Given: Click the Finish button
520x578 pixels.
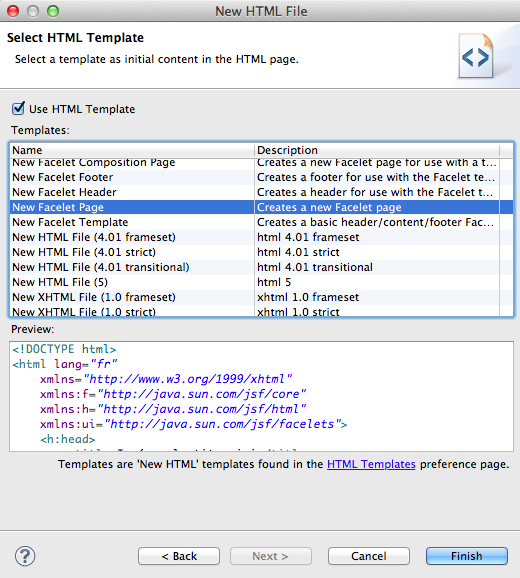Looking at the screenshot, I should point(467,556).
